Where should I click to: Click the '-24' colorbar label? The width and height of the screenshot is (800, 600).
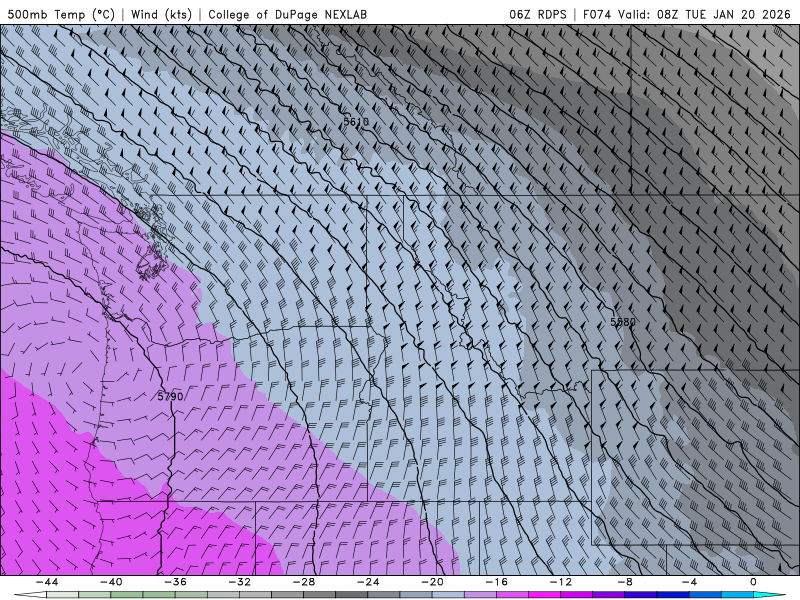pos(368,582)
